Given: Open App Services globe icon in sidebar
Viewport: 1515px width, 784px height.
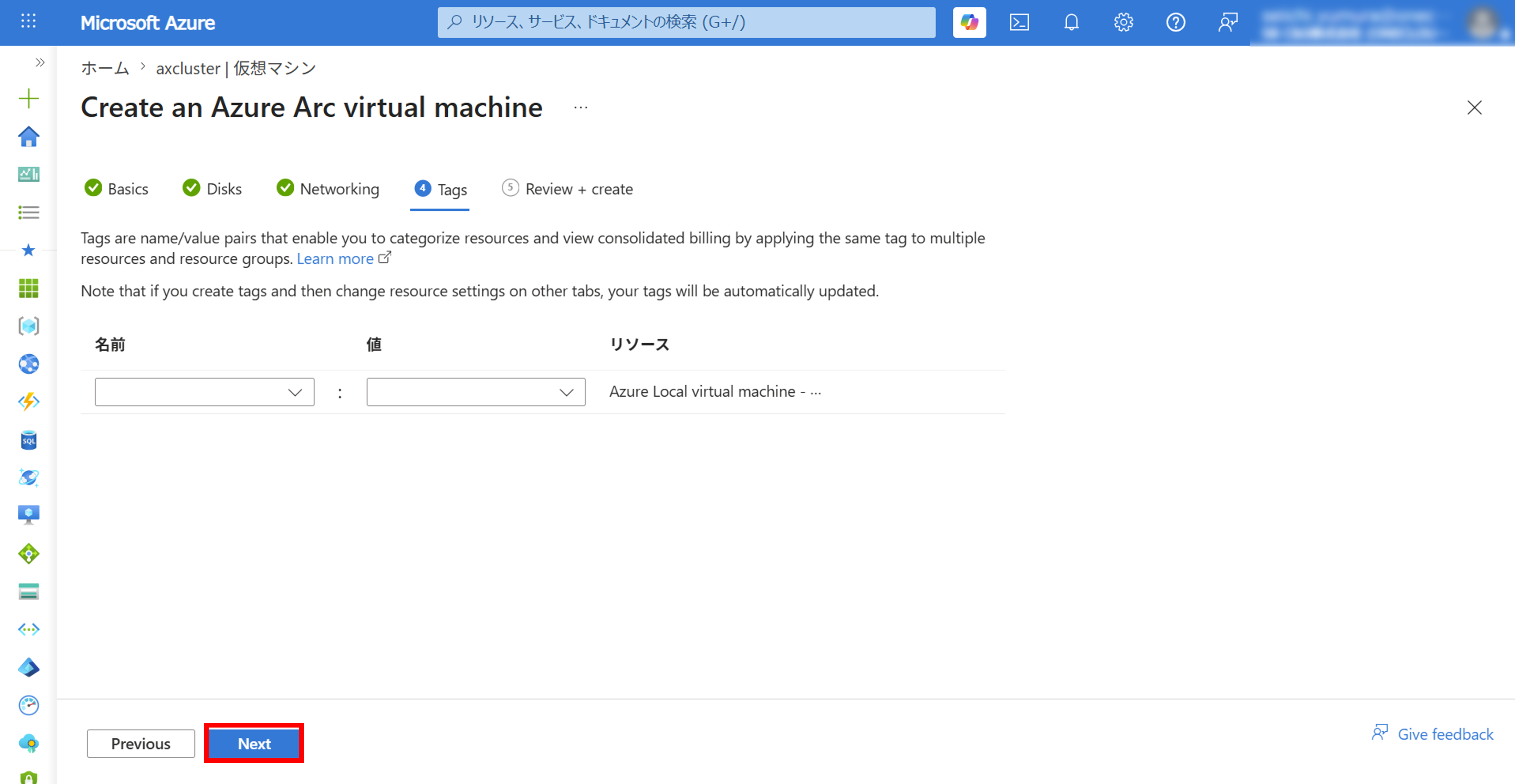Looking at the screenshot, I should (x=28, y=364).
